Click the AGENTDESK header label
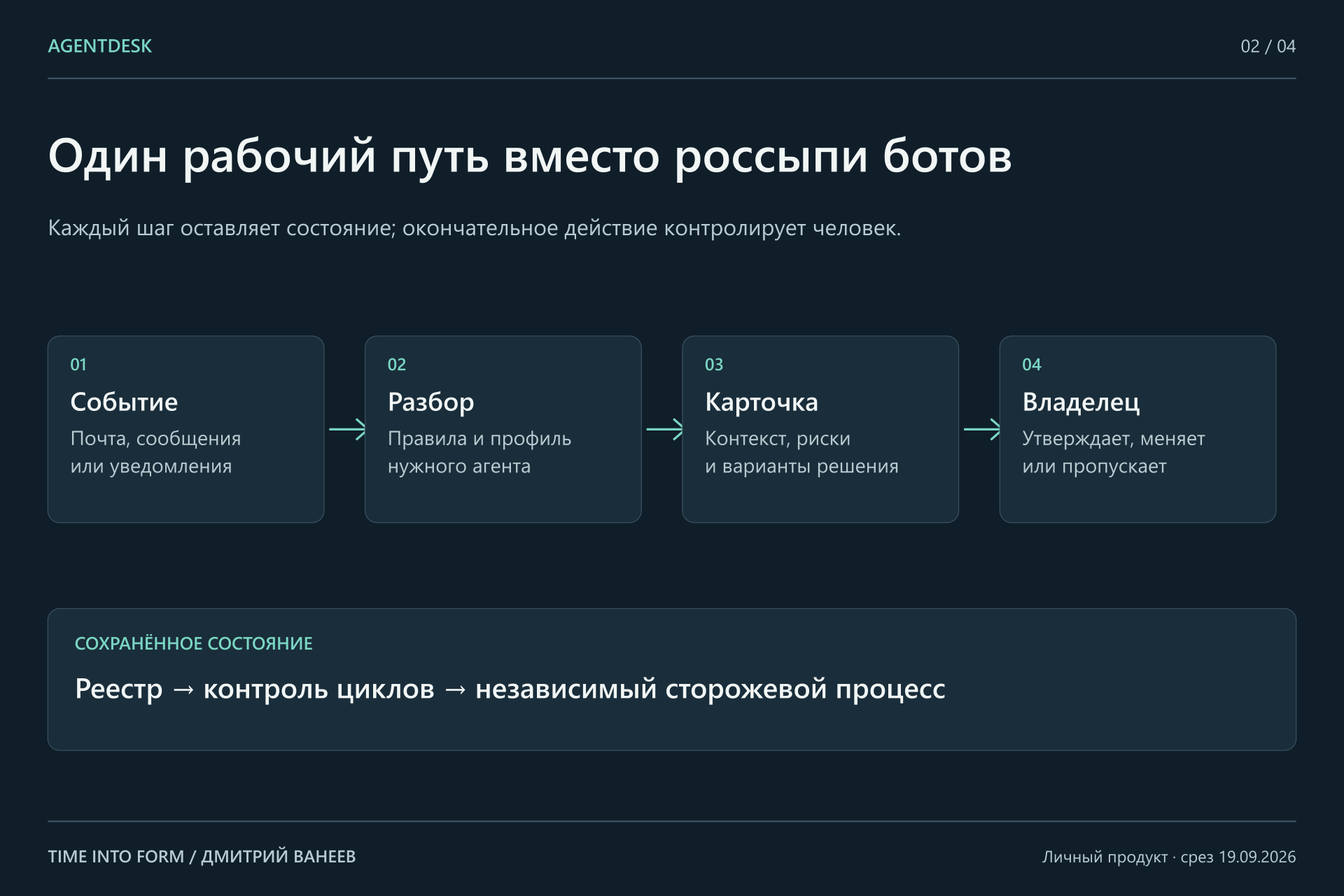Viewport: 1344px width, 896px height. (x=99, y=46)
